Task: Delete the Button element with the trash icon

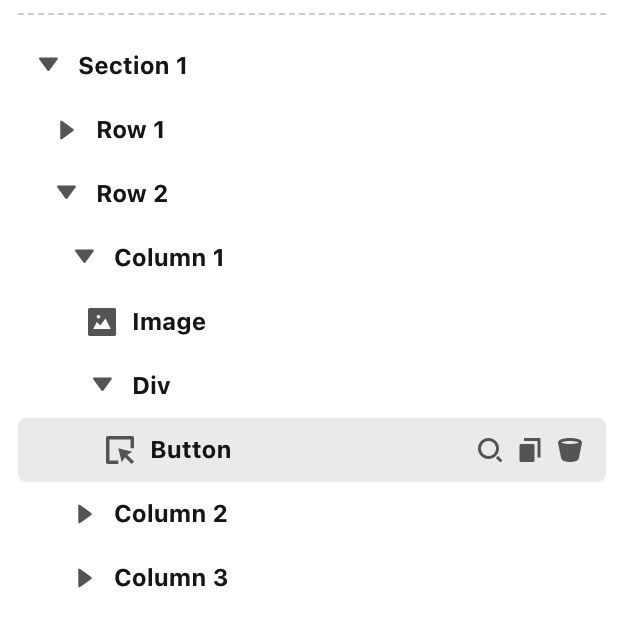Action: pos(570,450)
